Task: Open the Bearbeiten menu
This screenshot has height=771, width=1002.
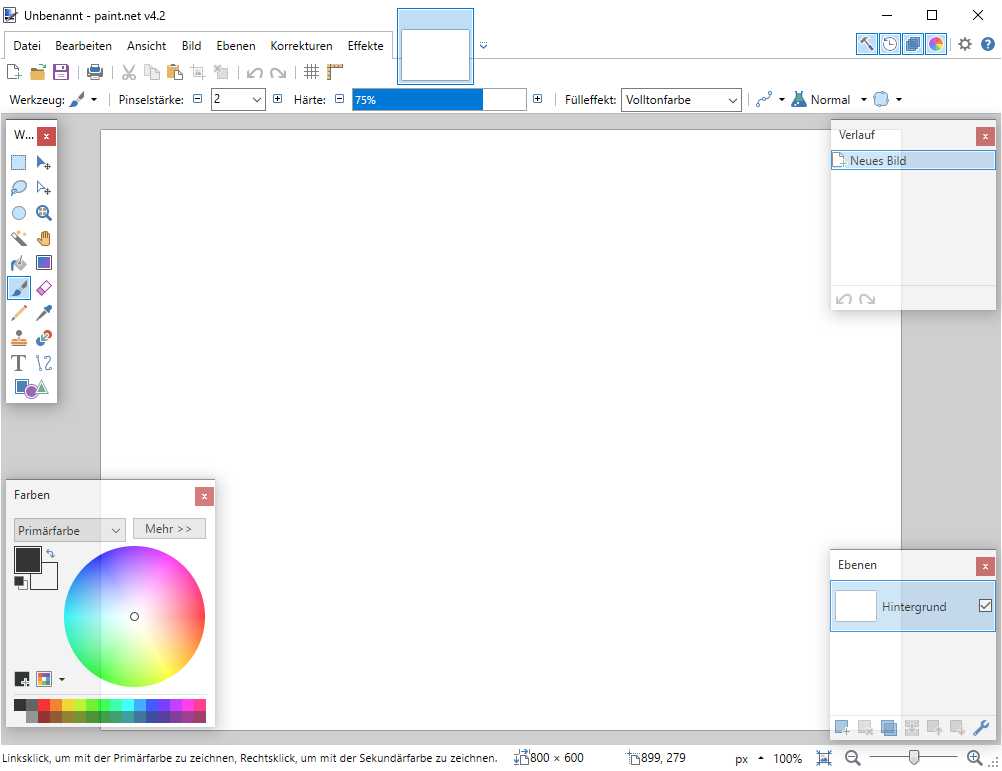Action: coord(83,46)
